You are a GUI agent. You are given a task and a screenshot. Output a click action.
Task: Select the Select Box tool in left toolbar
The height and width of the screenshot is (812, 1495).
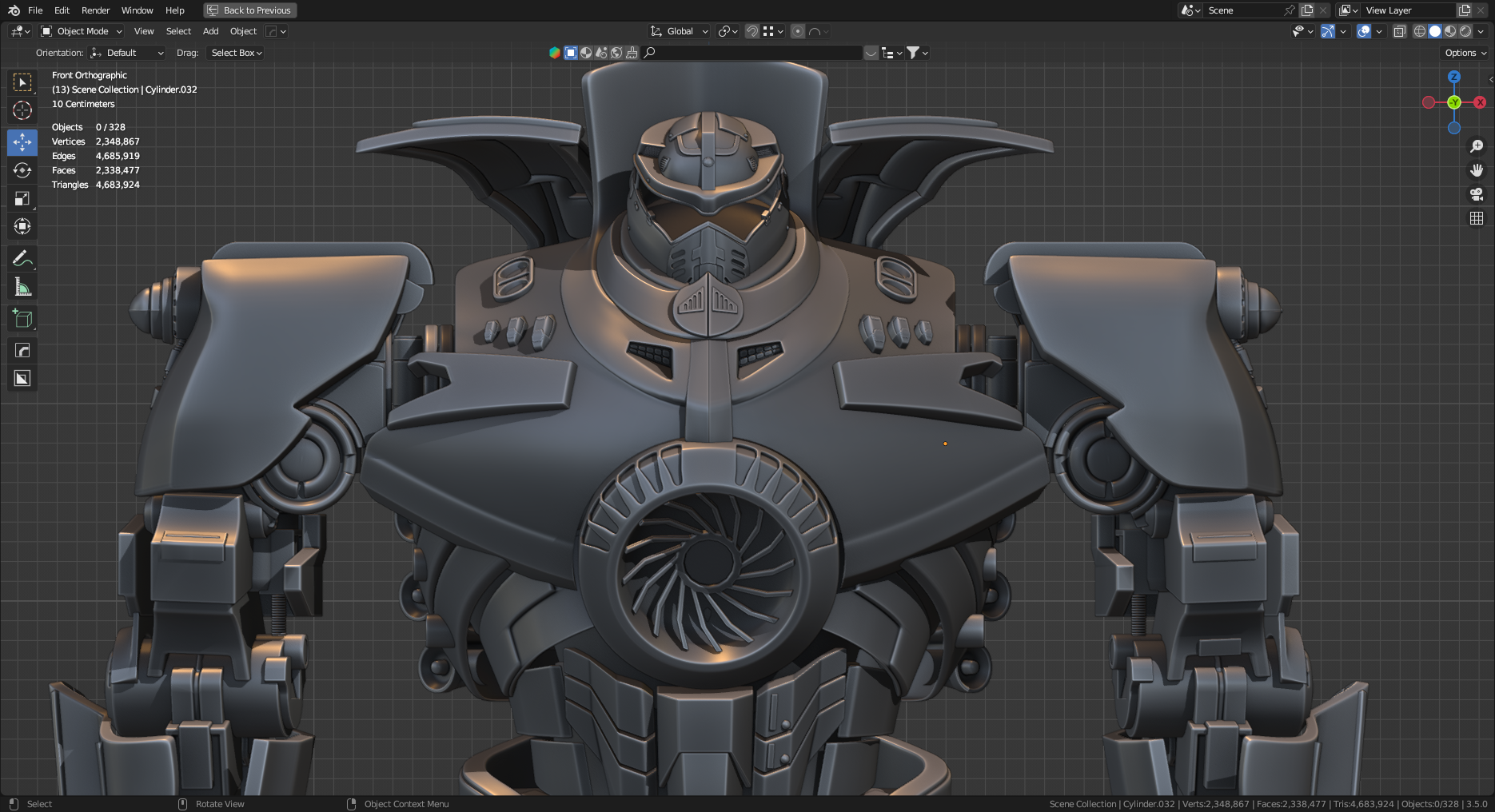[x=22, y=82]
